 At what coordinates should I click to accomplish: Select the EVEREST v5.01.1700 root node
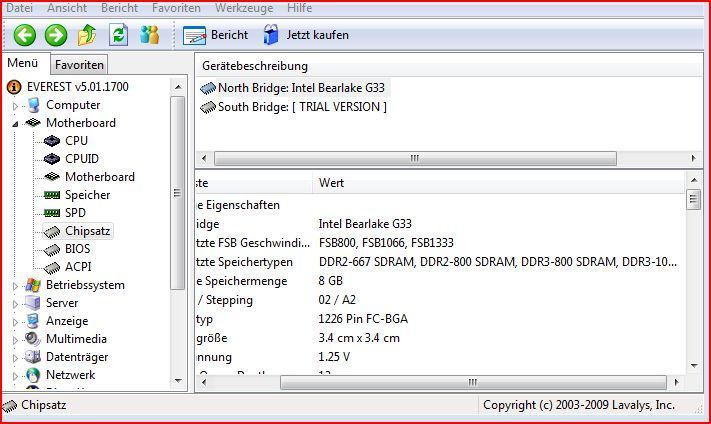click(78, 87)
